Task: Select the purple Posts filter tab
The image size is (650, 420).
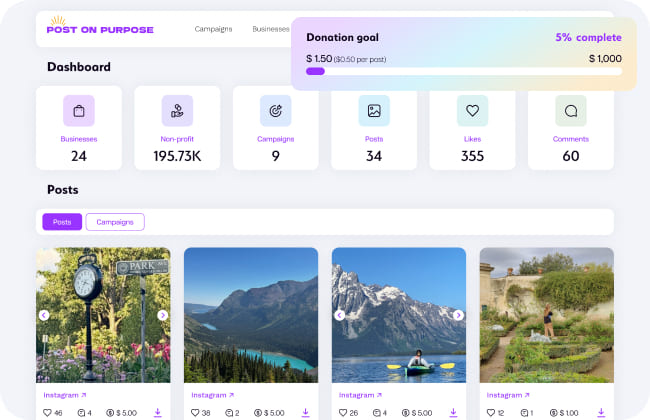Action: (x=62, y=222)
